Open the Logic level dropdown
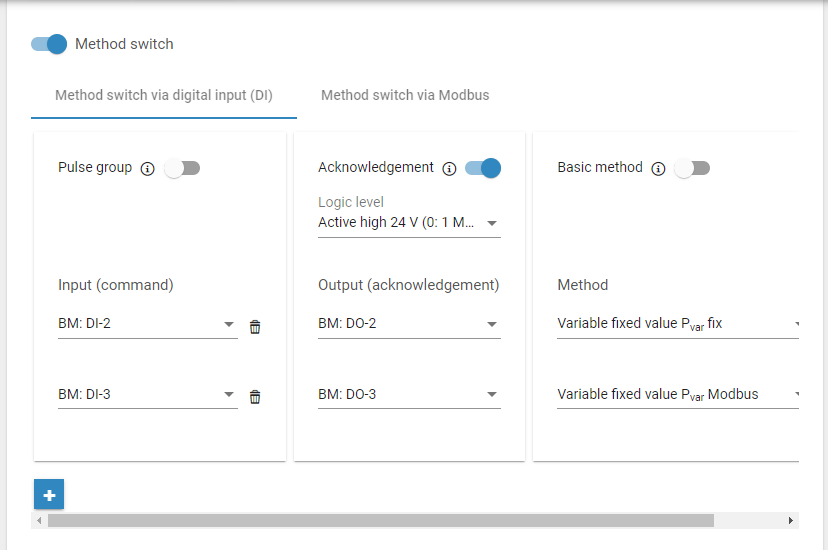This screenshot has height=550, width=828. (x=408, y=223)
